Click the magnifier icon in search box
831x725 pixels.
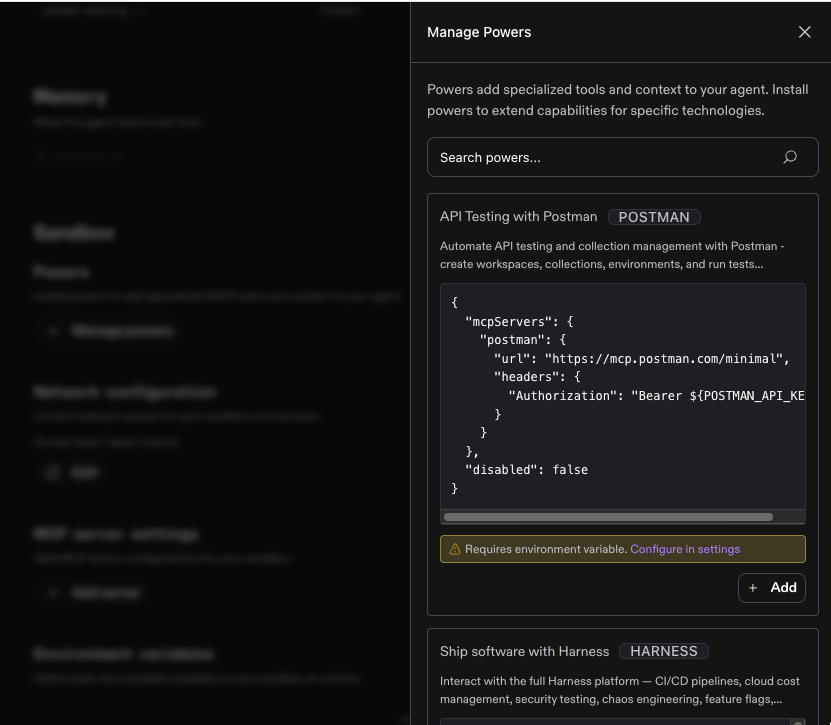[x=790, y=157]
